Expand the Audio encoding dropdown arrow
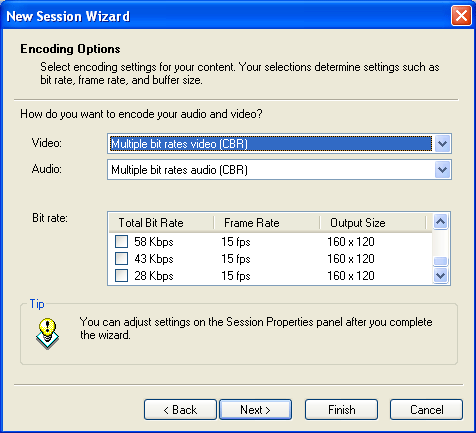Image resolution: width=476 pixels, height=433 pixels. click(x=442, y=170)
